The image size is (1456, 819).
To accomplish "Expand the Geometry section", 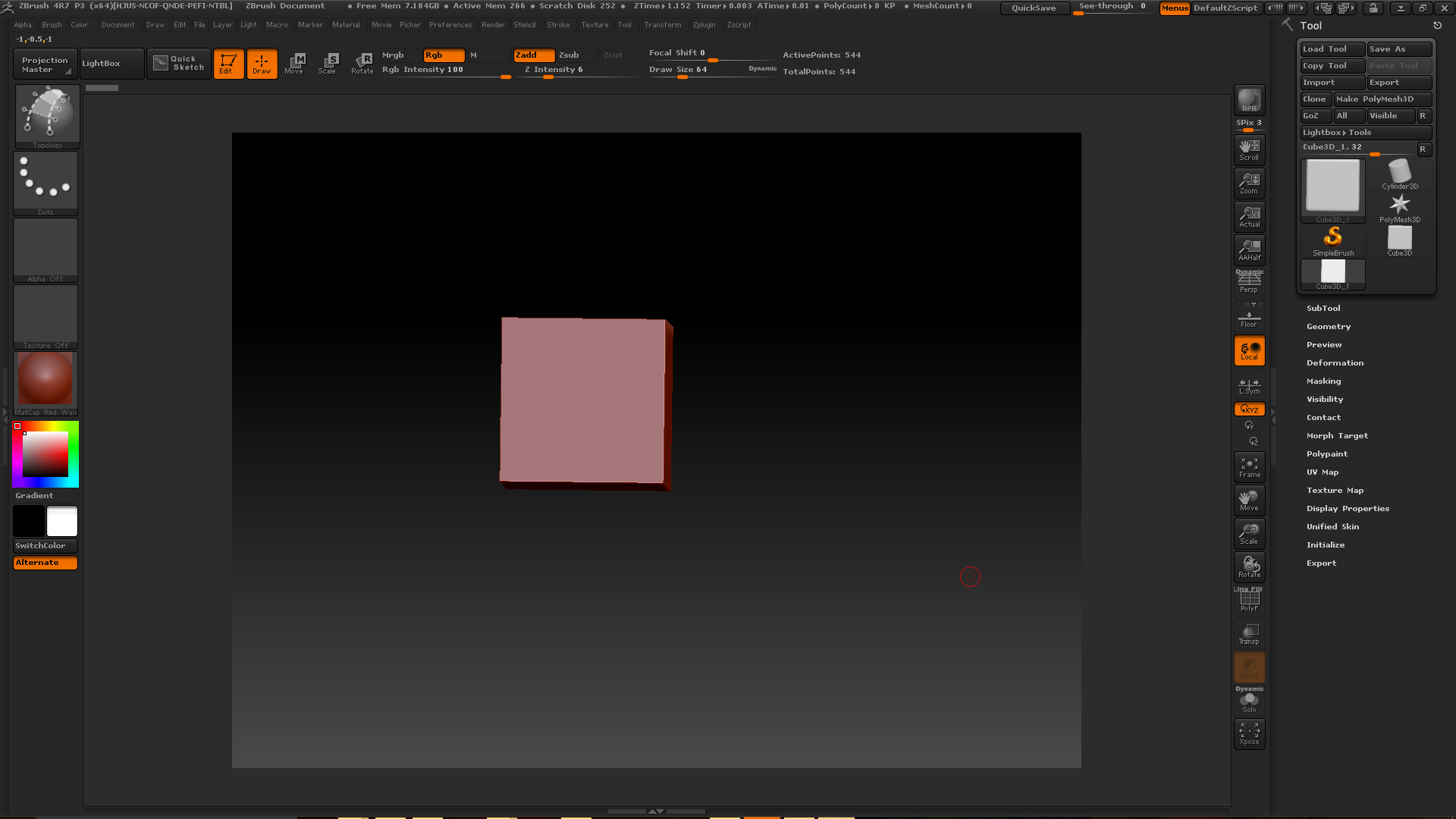I will tap(1328, 327).
